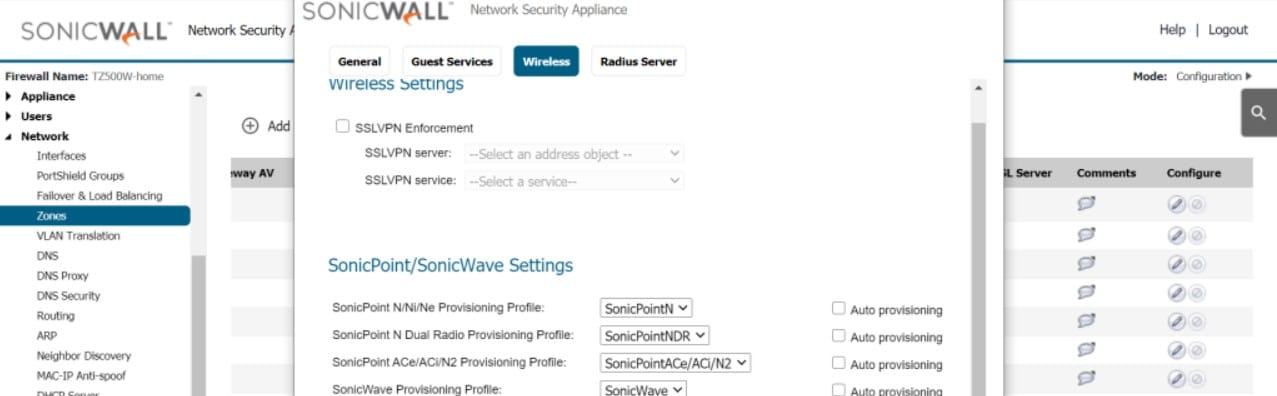Select the Wireless tab
The image size is (1277, 396).
click(546, 61)
